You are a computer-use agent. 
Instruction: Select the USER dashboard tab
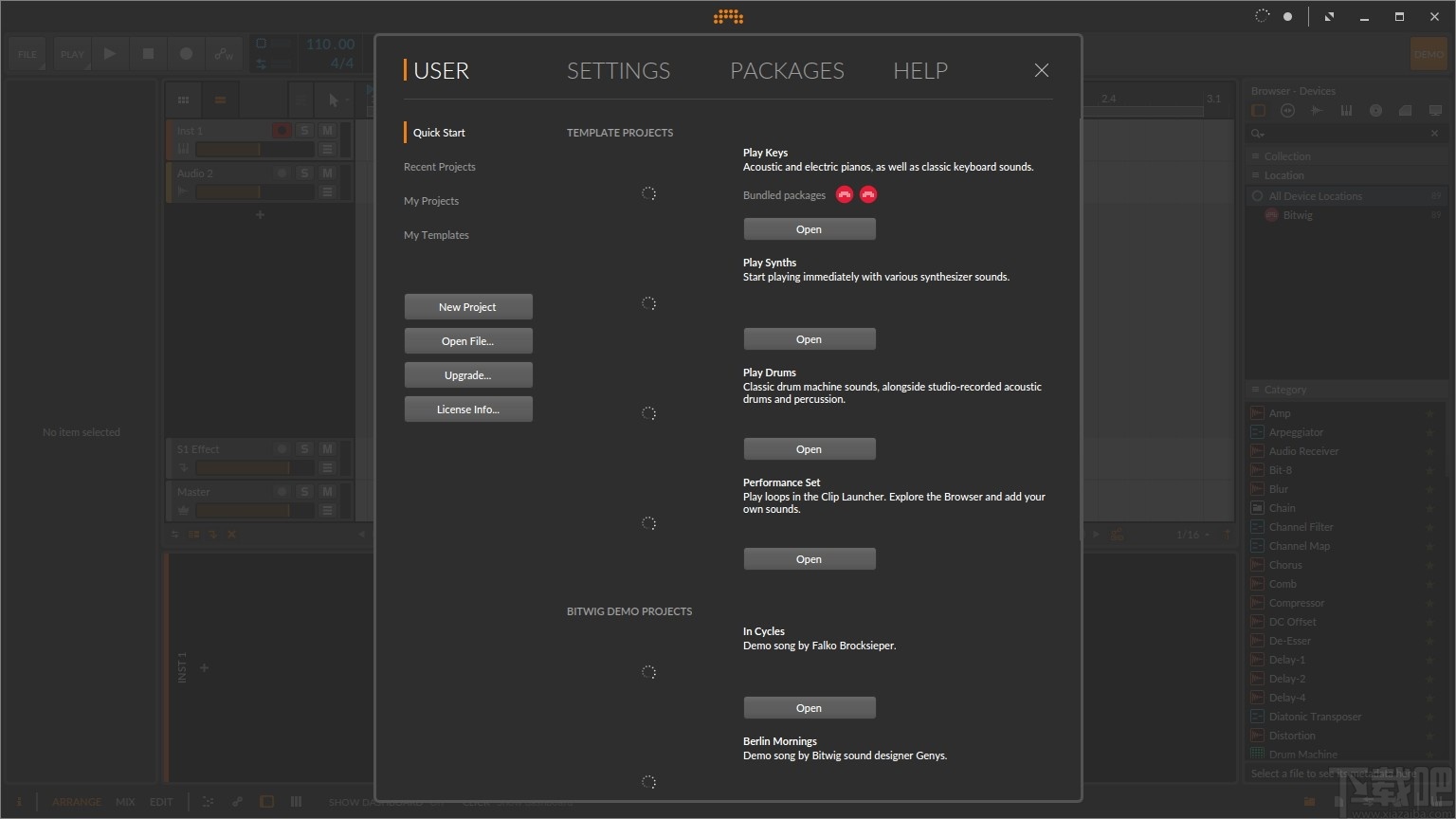point(441,71)
